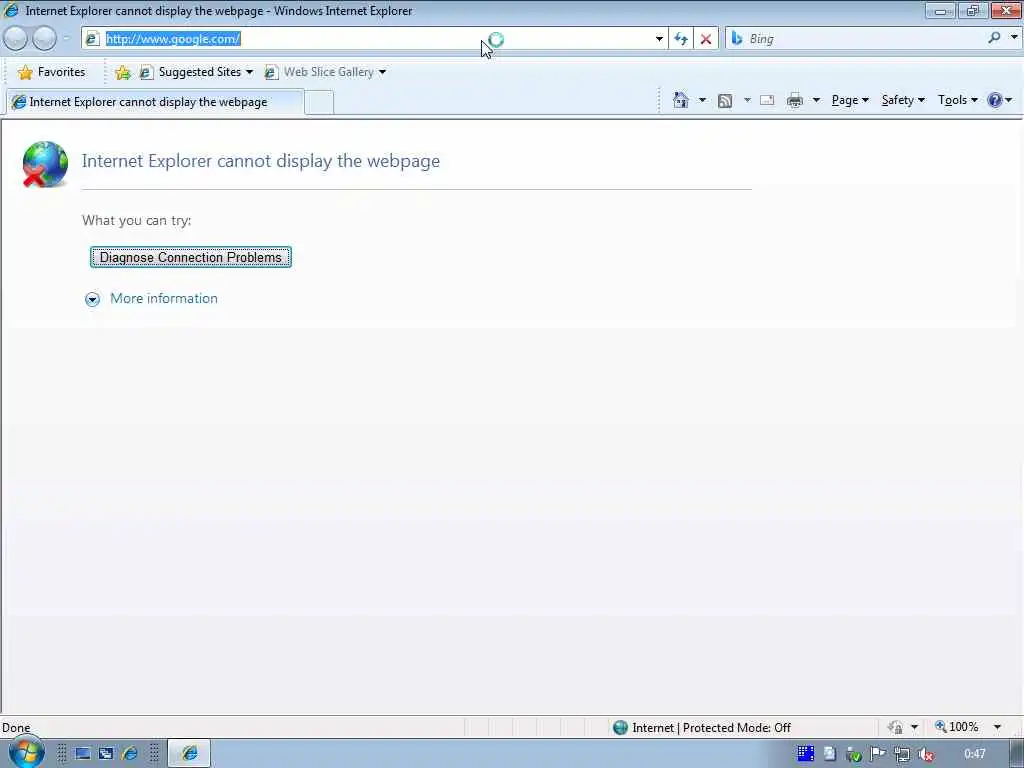Click the red Stop loading button
The height and width of the screenshot is (768, 1024).
pos(706,39)
